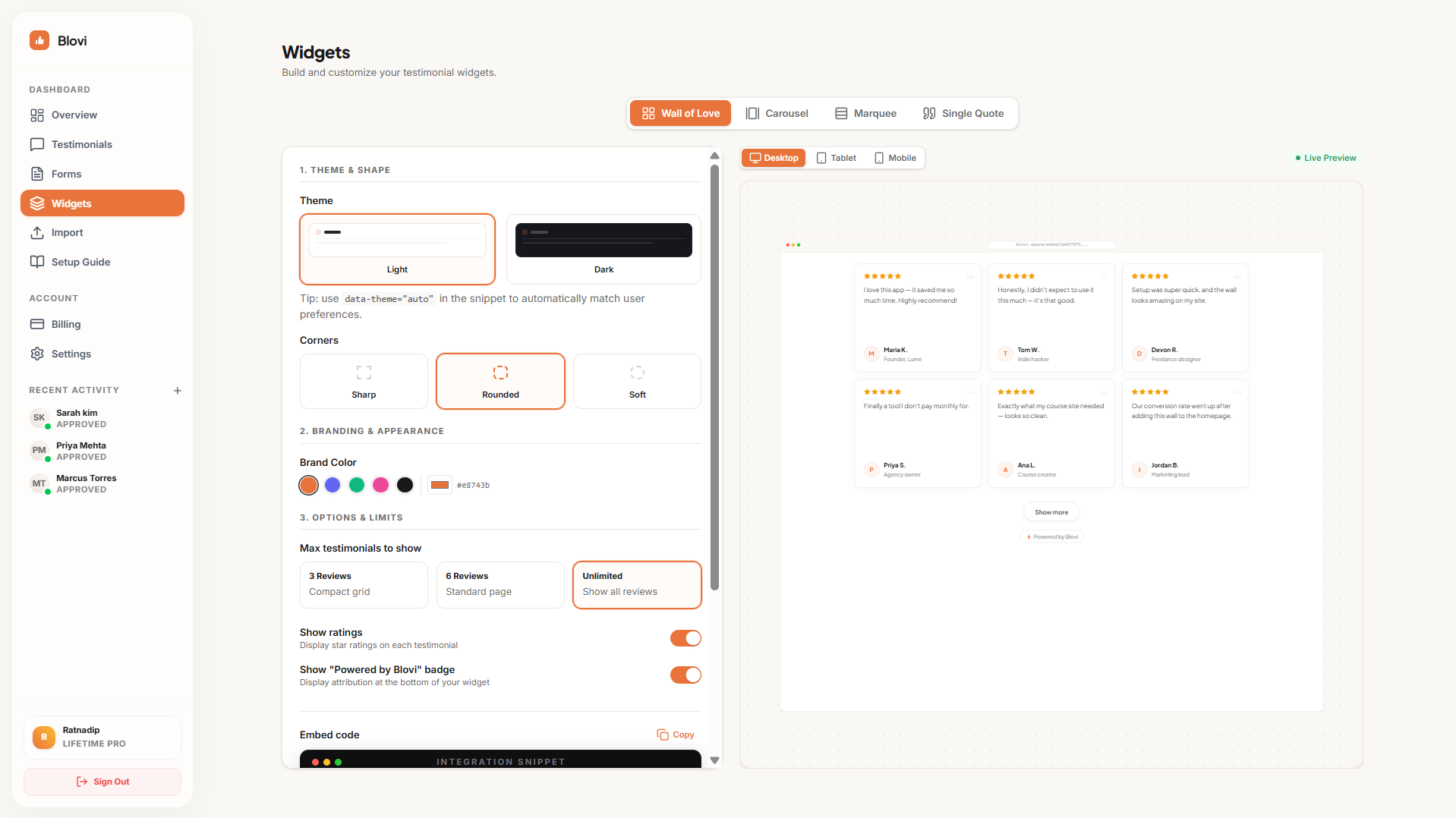Click the MT avatar for Marcus Torres

[x=39, y=483]
